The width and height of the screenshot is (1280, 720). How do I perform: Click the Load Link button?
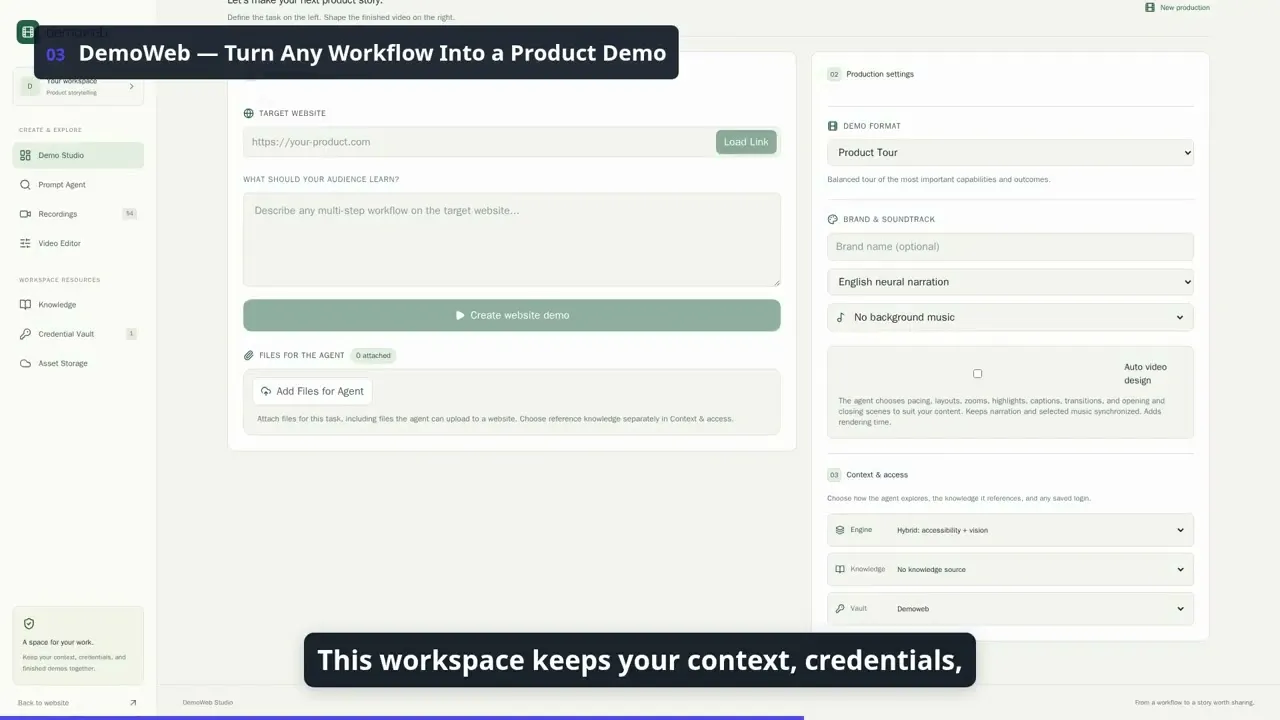pos(746,142)
